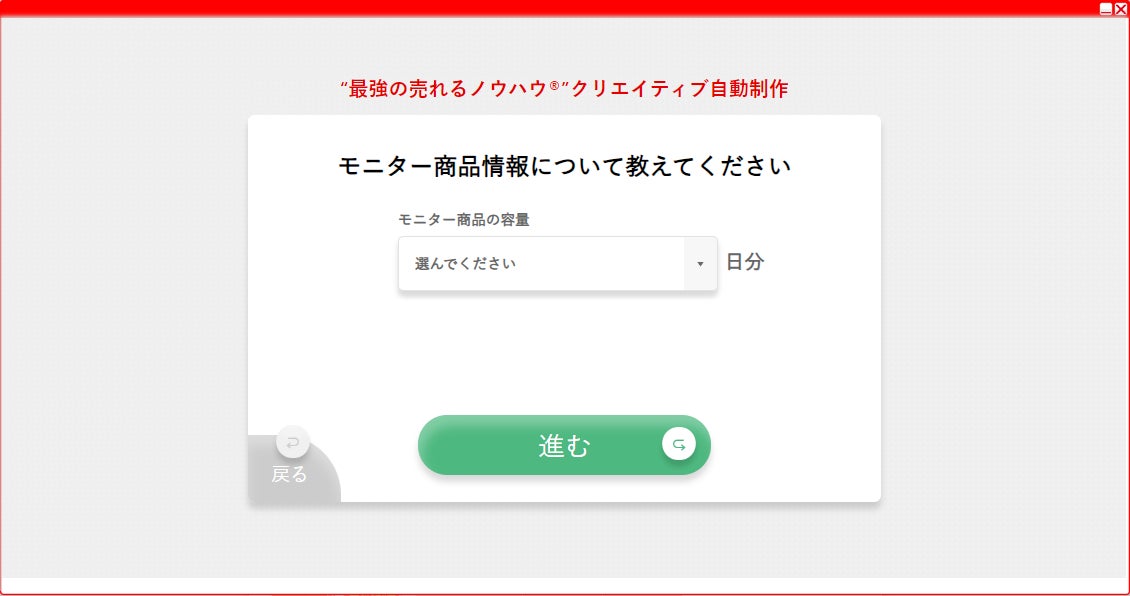The height and width of the screenshot is (596, 1130).
Task: Click the round back-arrow icon above 戻る
Action: [x=293, y=442]
